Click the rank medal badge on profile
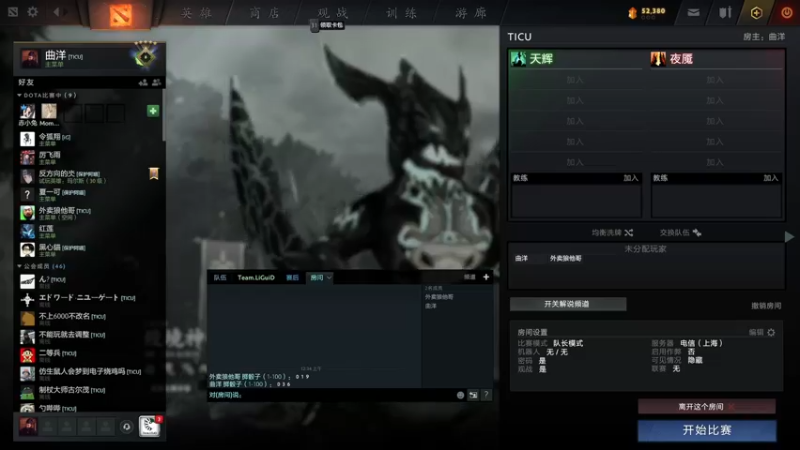 [145, 56]
